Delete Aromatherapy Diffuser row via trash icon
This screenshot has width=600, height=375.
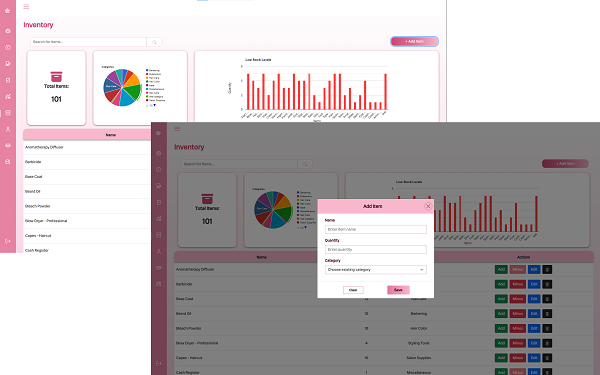(x=547, y=269)
